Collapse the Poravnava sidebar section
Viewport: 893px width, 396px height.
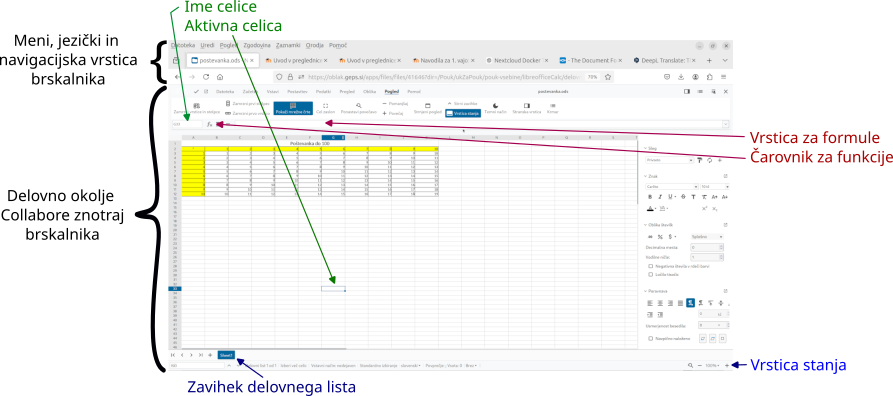(645, 291)
